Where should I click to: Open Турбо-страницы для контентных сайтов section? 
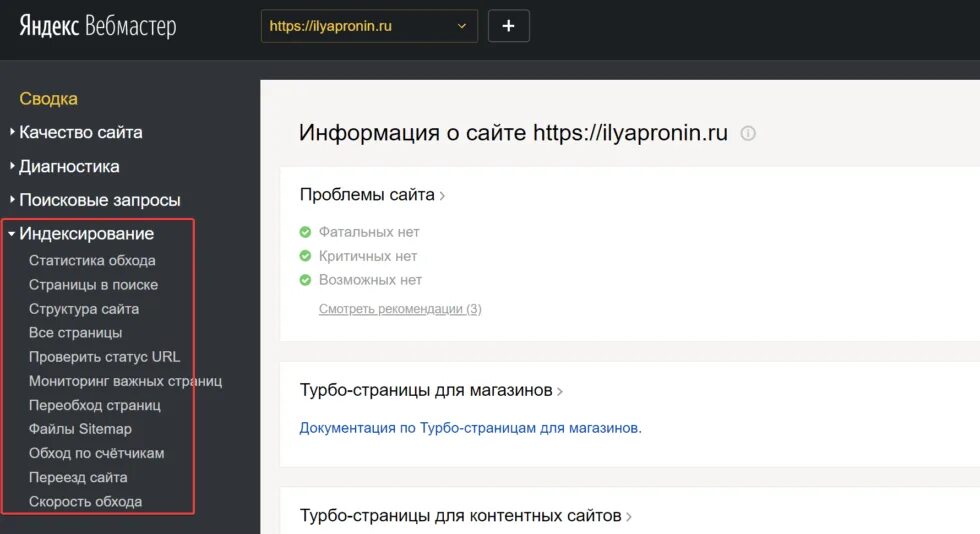point(466,516)
